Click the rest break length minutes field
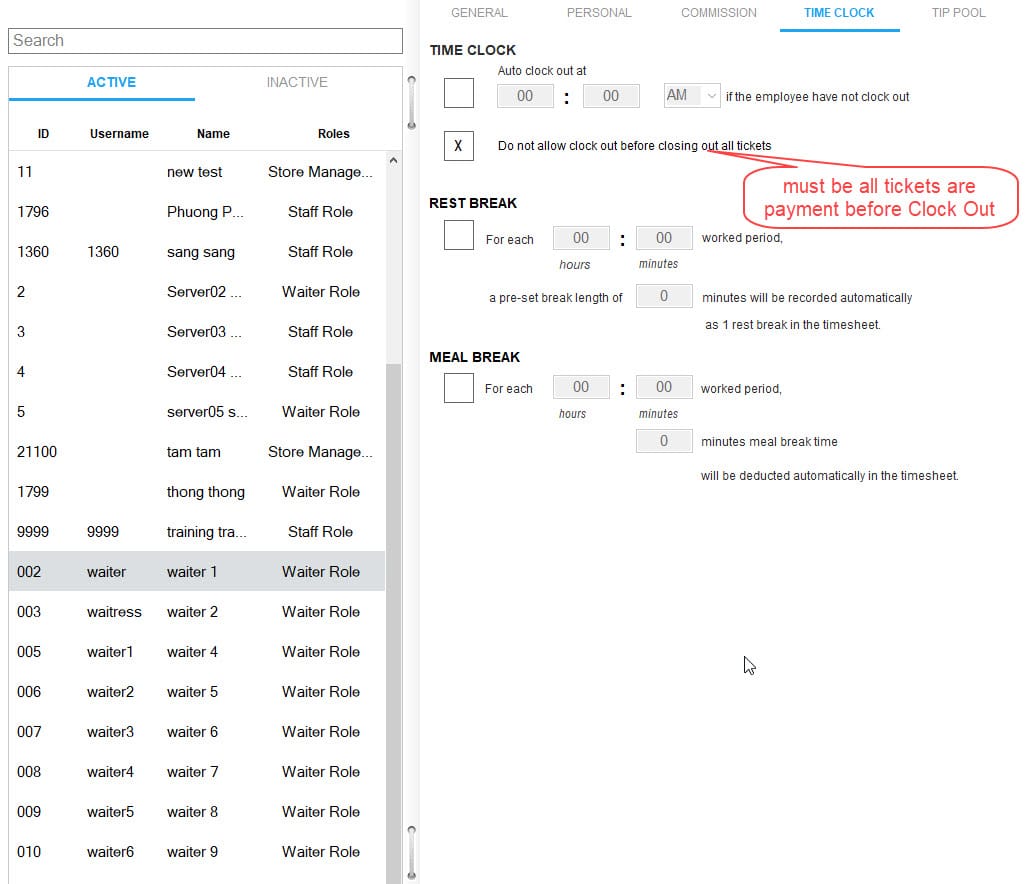The width and height of the screenshot is (1031, 884). pos(664,296)
